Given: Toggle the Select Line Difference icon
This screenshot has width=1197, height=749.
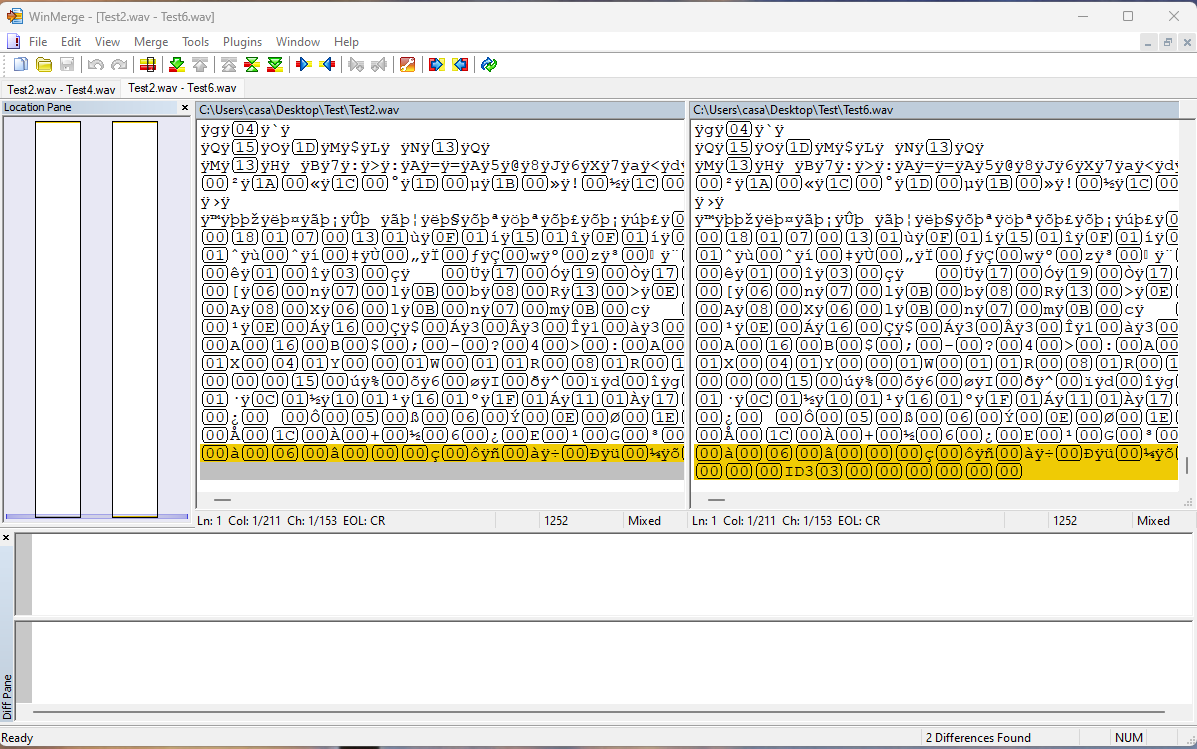Looking at the screenshot, I should coord(148,65).
